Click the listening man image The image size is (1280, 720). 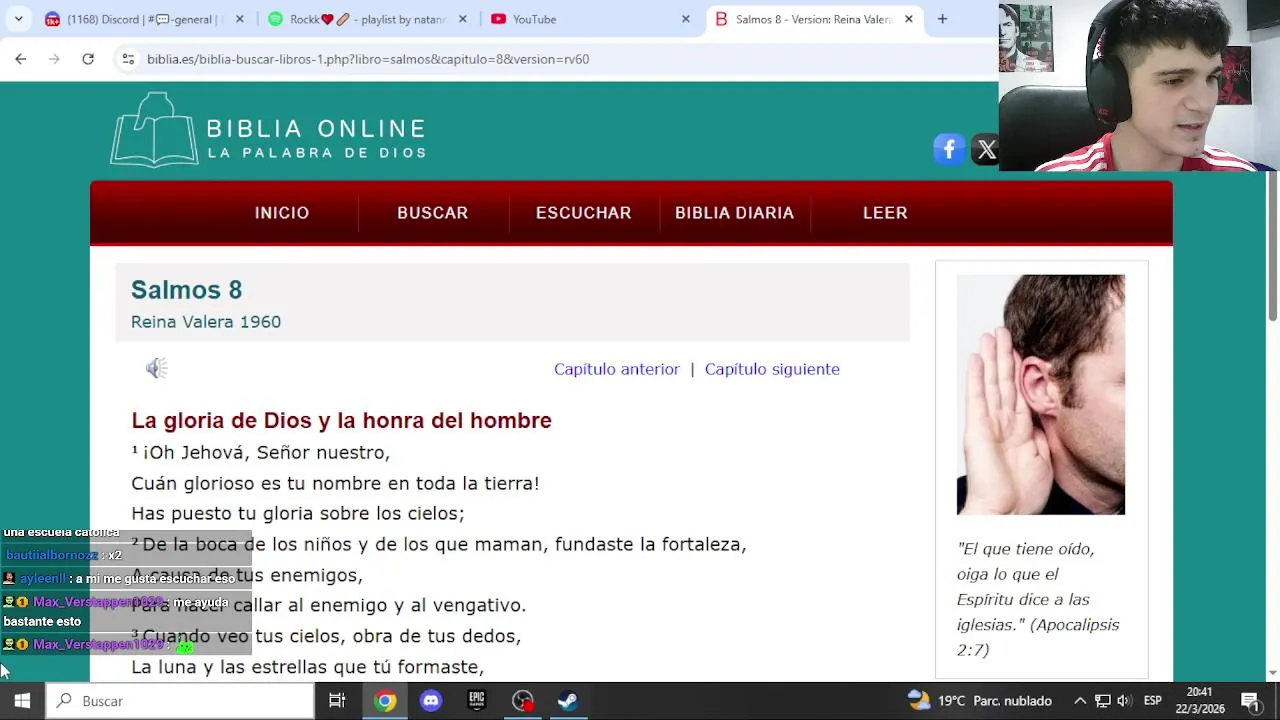tap(1041, 395)
